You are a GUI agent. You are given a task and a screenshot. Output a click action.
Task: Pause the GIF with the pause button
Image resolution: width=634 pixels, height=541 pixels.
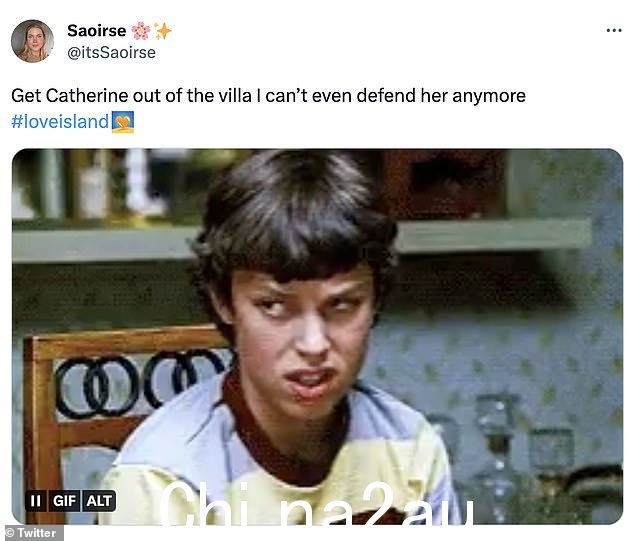pos(36,501)
